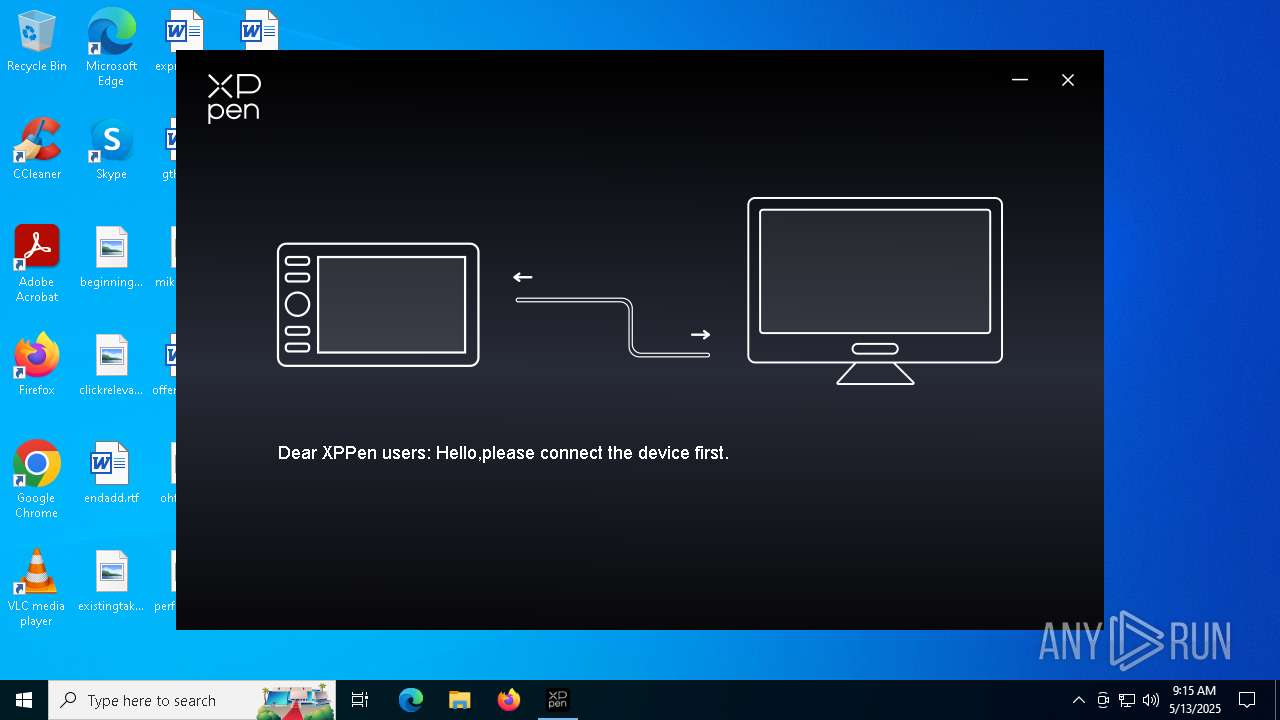Launch Firefox from the taskbar
Screen dimensions: 1280x720
(509, 700)
